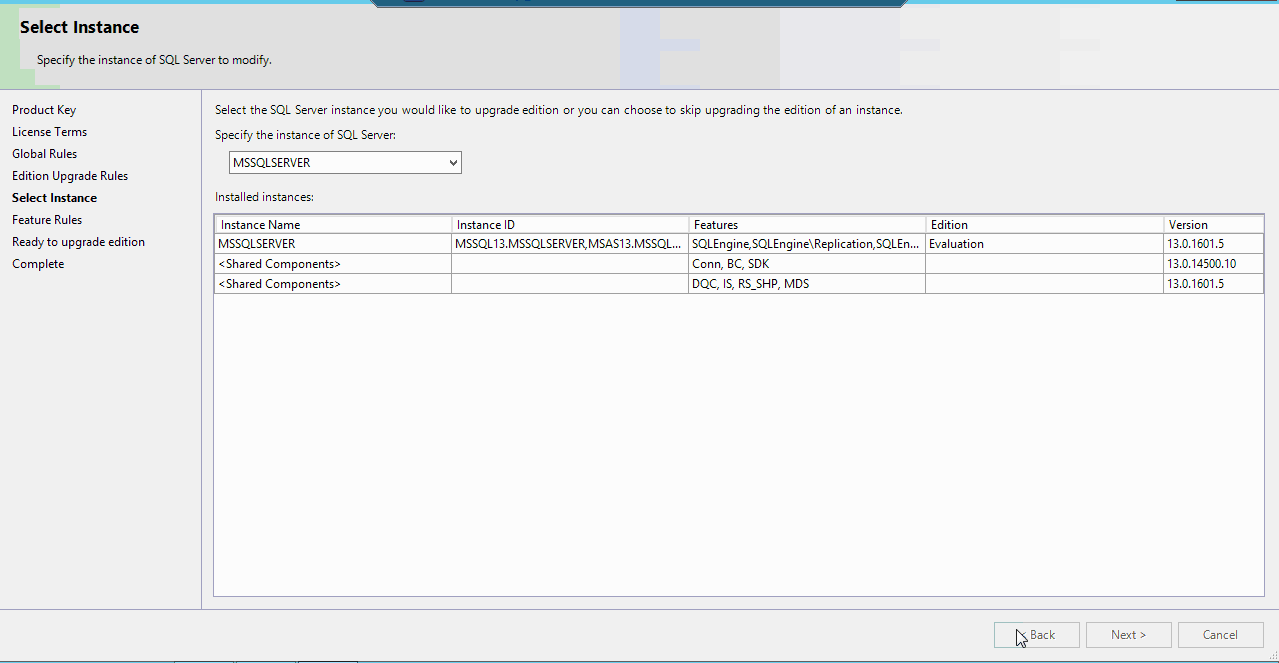Select the Feature Rules step
Viewport: 1279px width, 663px height.
47,220
